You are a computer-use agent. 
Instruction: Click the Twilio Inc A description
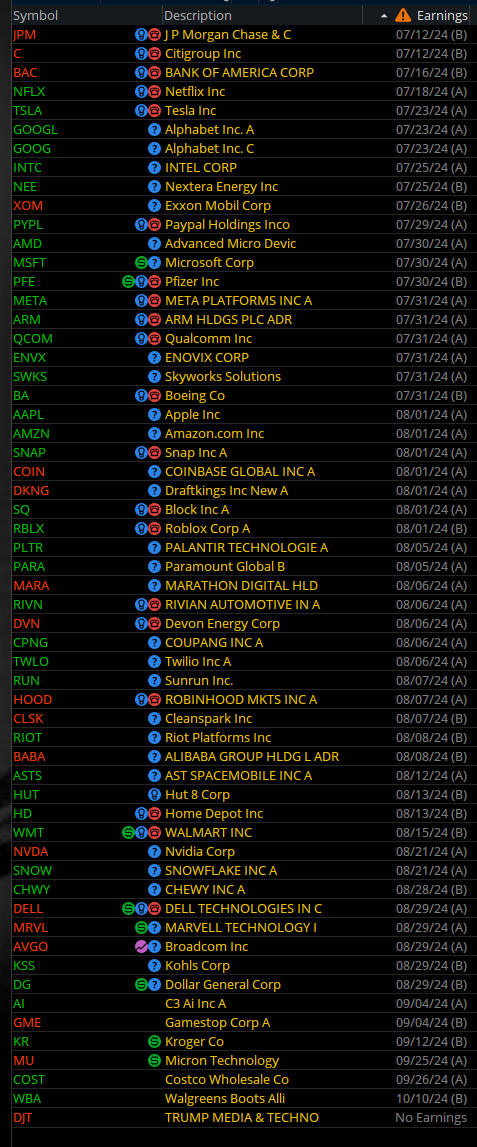(x=198, y=662)
